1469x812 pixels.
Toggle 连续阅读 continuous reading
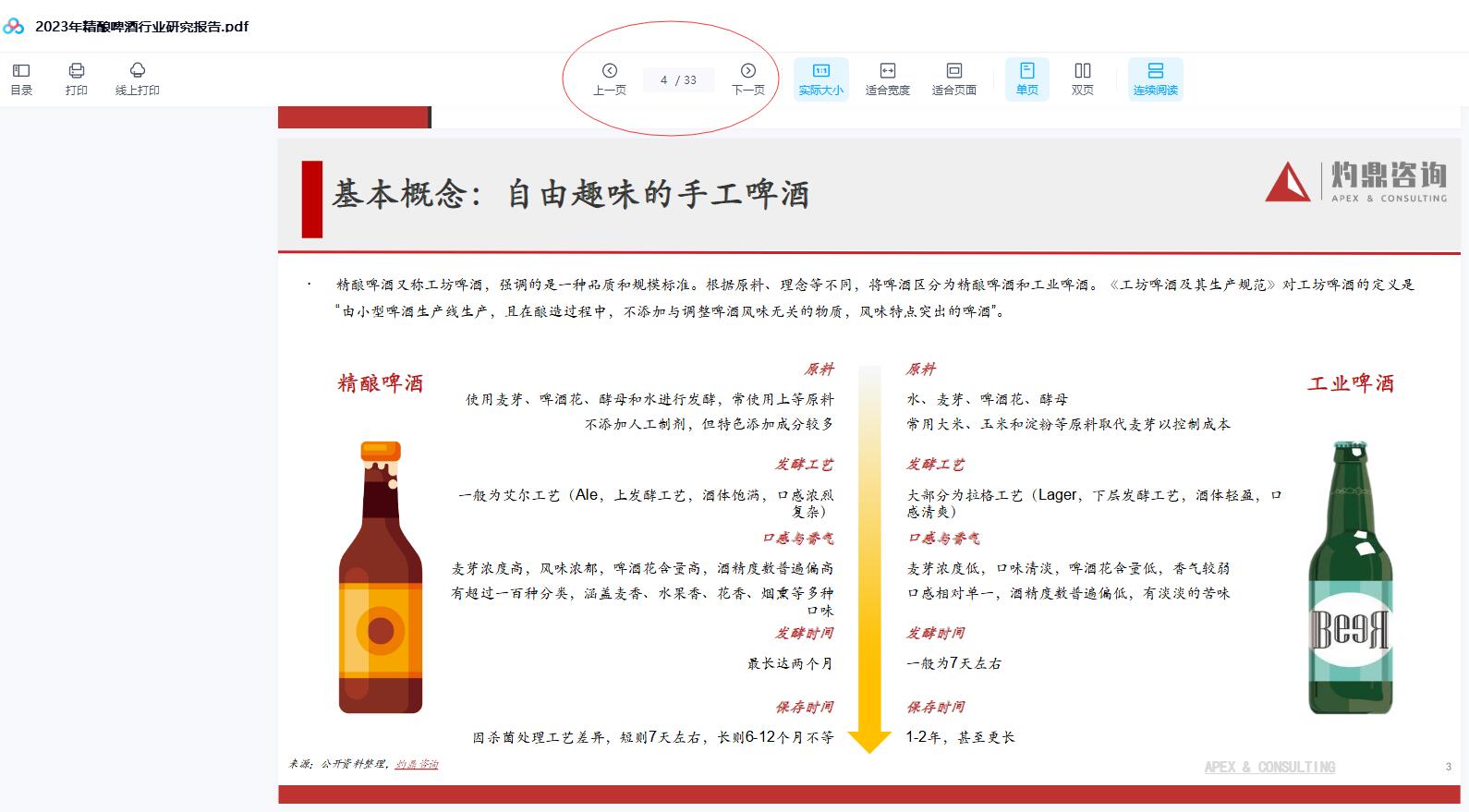click(x=1155, y=79)
